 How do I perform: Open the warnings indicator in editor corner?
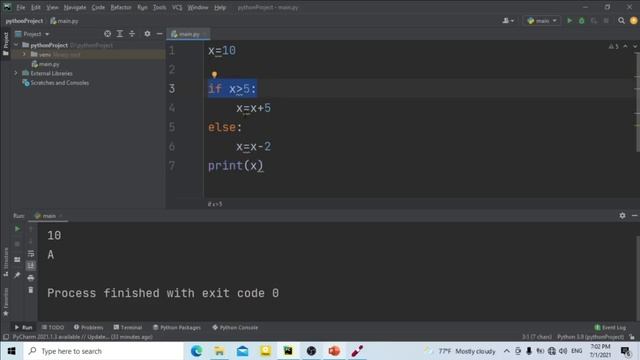(x=613, y=47)
